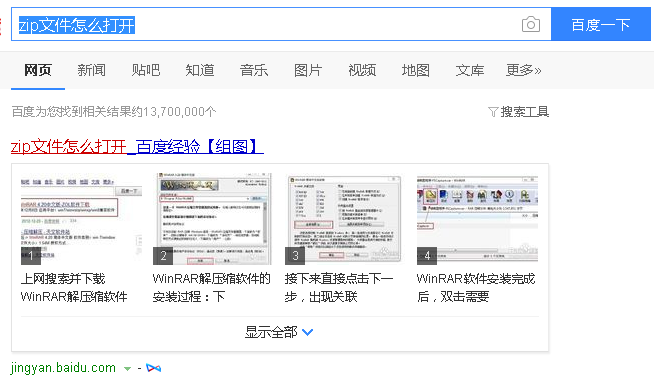Screen dimensions: 654x379
Task: Click the caption WinRAR解压缩软件的安装过程：下
Action: pos(212,287)
